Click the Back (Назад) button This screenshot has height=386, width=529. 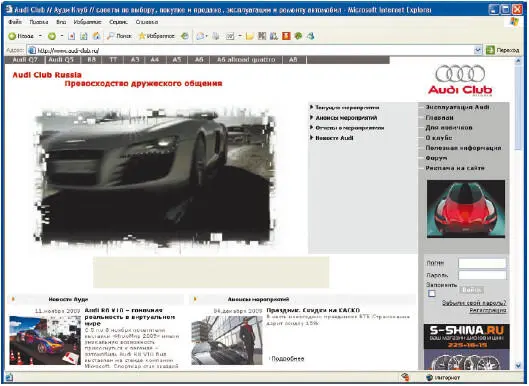pyautogui.click(x=21, y=36)
